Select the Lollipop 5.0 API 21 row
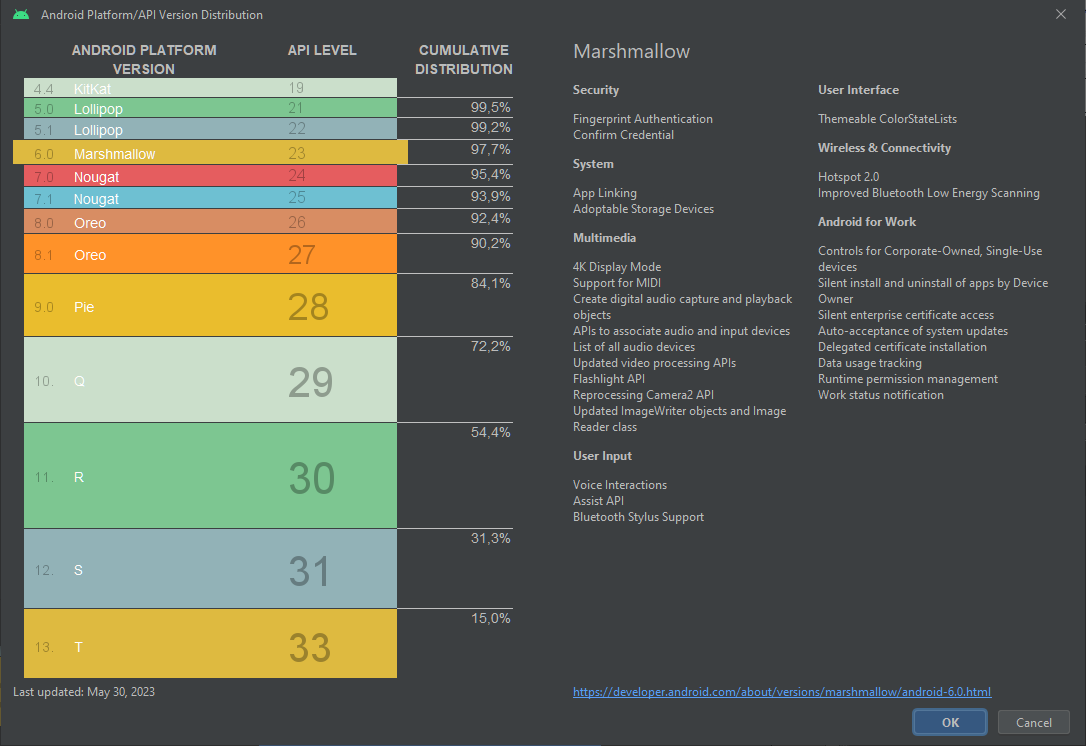 tap(210, 108)
